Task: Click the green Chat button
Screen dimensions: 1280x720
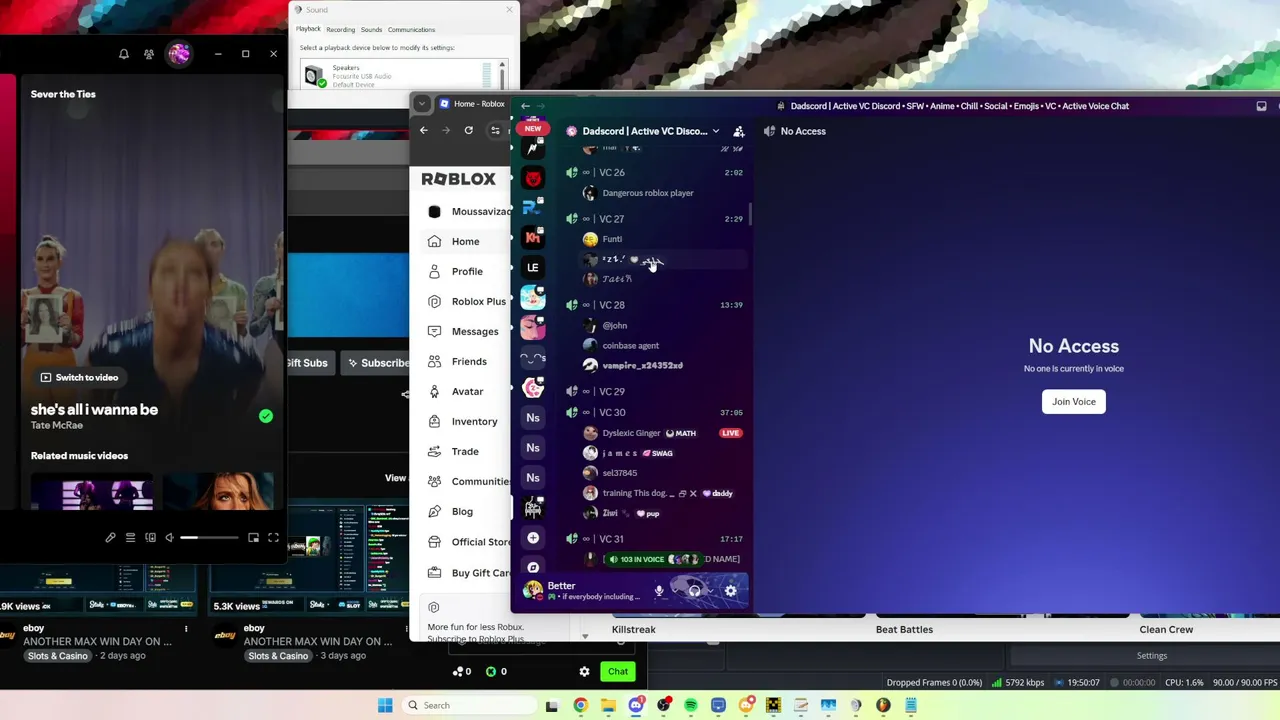Action: click(618, 672)
